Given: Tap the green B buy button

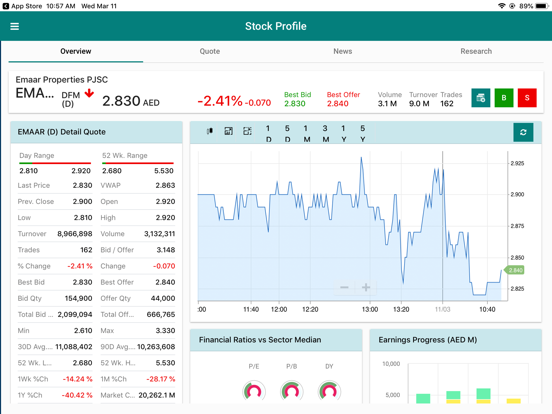Looking at the screenshot, I should coord(504,98).
